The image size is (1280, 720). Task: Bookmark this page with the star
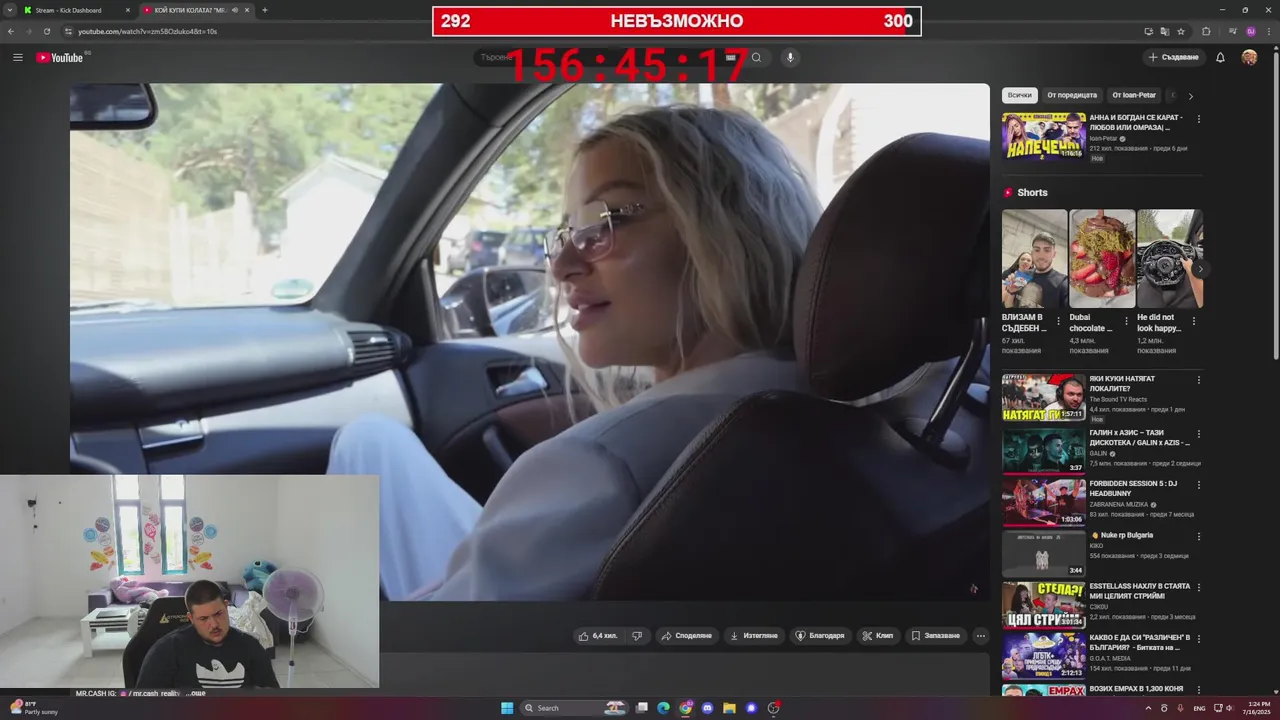(x=1181, y=31)
